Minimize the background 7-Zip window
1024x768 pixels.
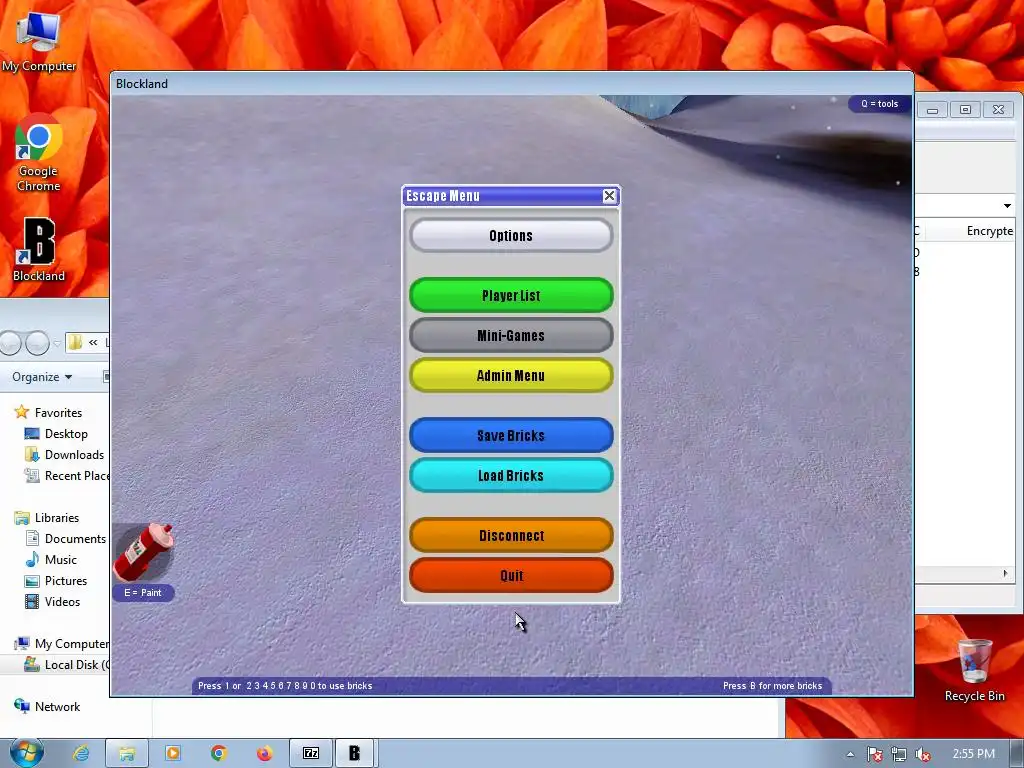933,110
